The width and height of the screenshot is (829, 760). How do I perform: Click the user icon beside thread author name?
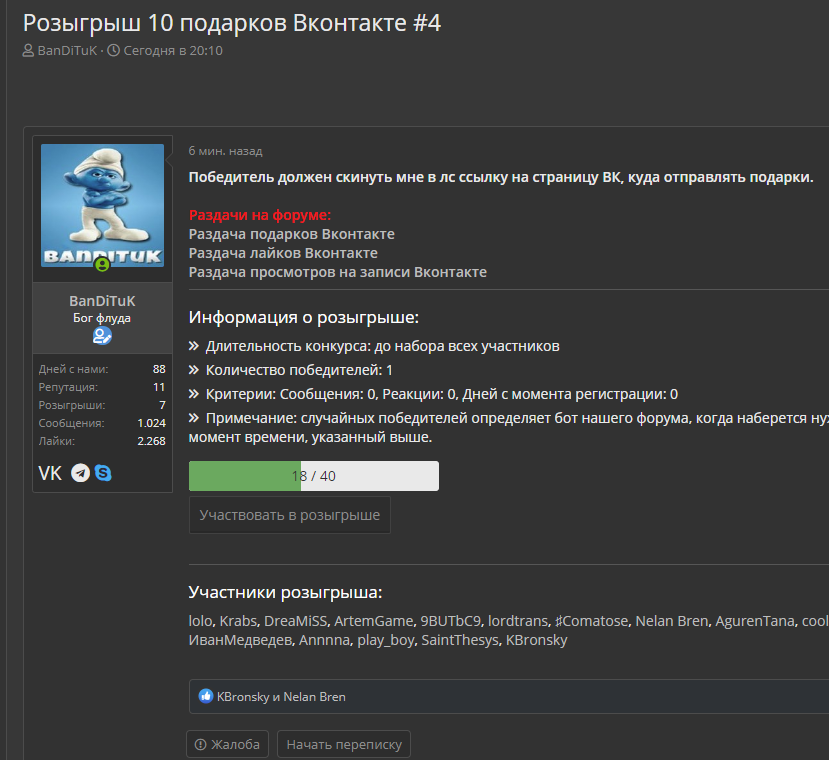coord(28,51)
